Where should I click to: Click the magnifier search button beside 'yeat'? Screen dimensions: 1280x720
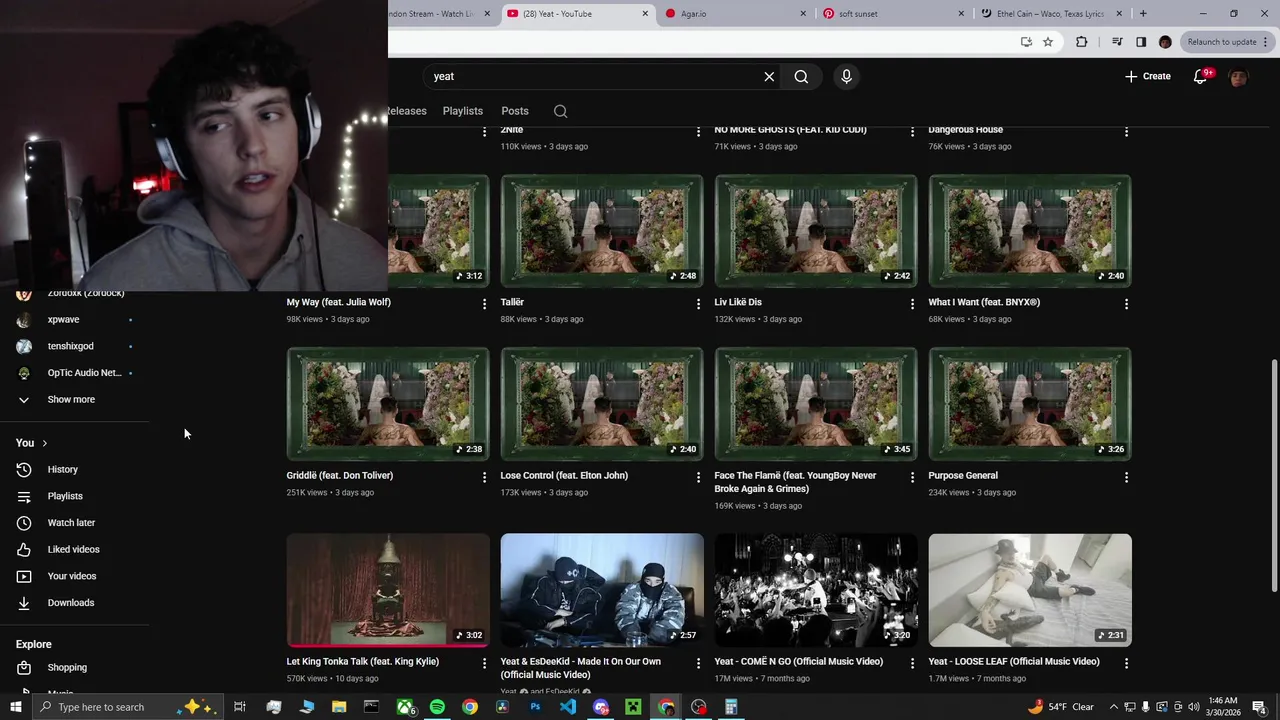[801, 76]
